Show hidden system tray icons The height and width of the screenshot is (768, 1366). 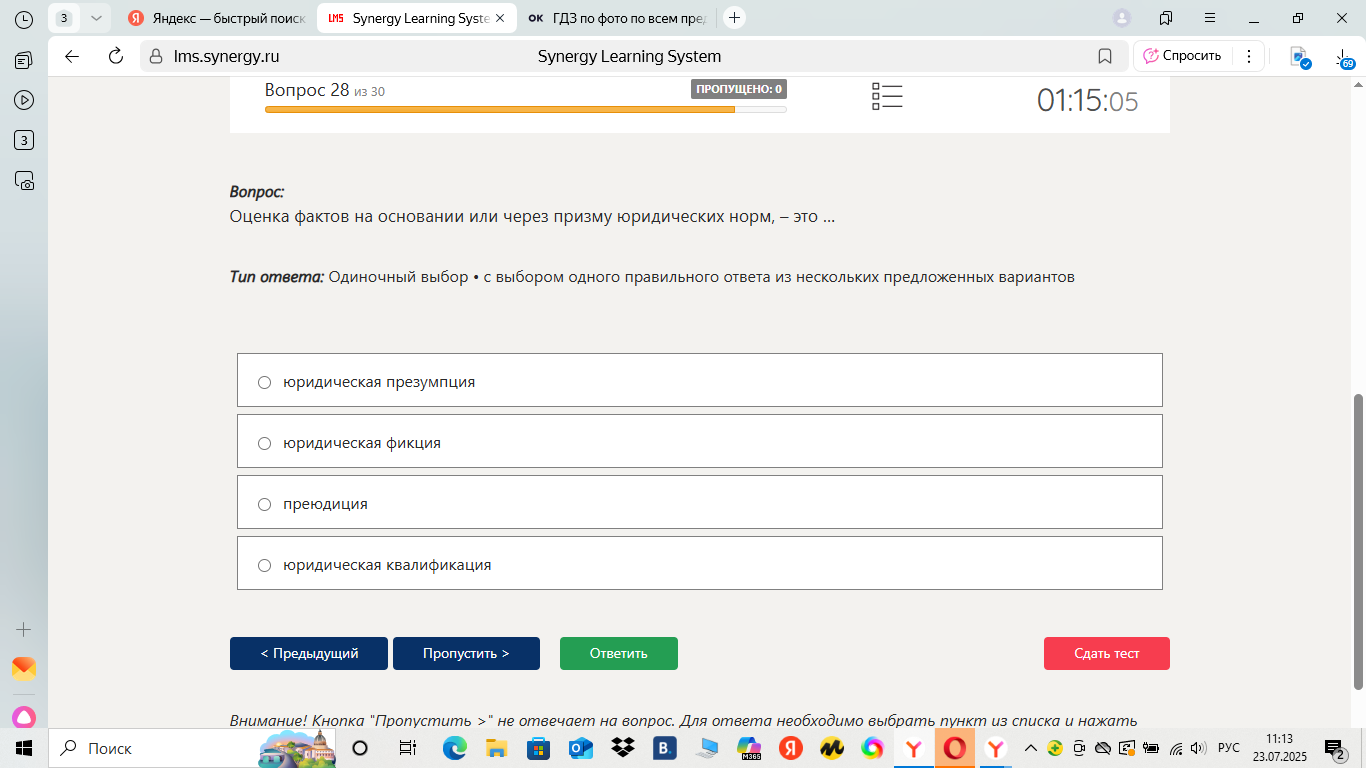[x=1031, y=748]
